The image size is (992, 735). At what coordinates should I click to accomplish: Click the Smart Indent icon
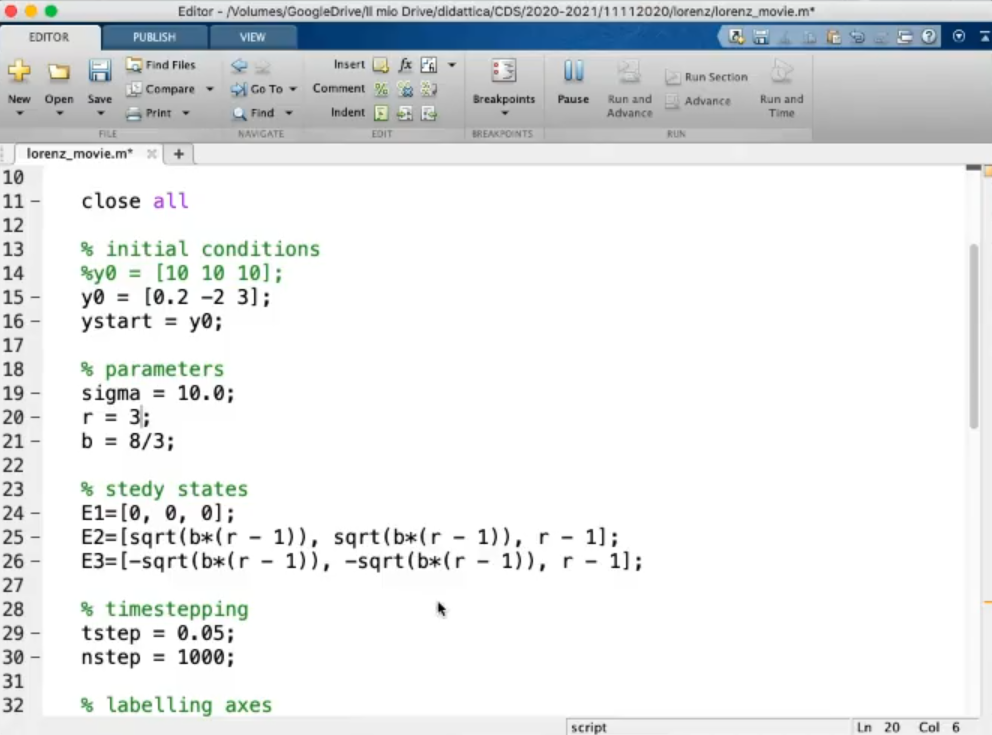click(x=381, y=113)
